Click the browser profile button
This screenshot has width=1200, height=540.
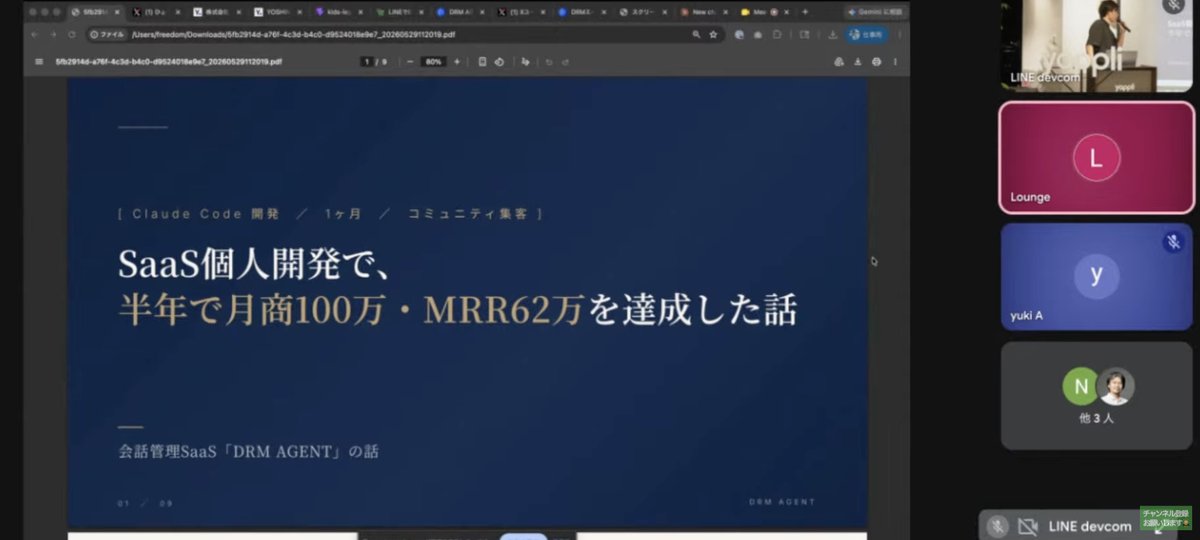(x=865, y=34)
